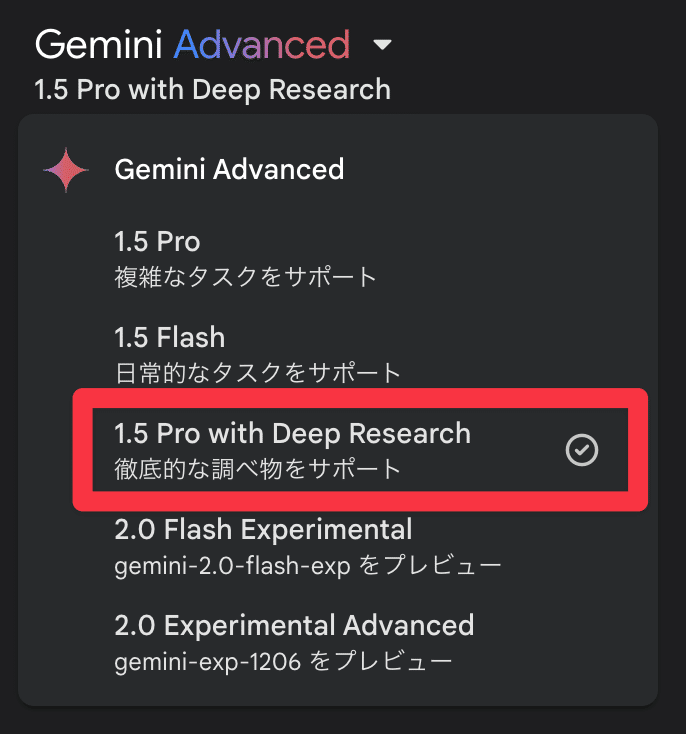Click the white "Gemini" word in the title
Screen dimensions: 686x734
98,45
